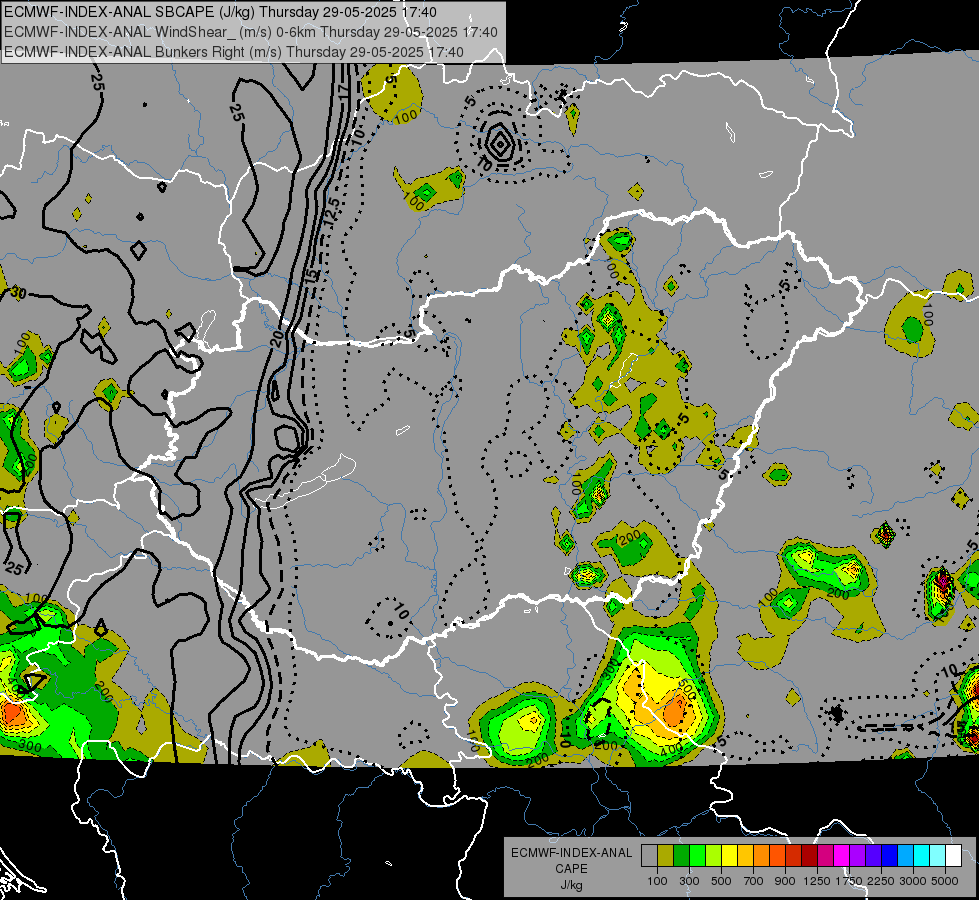Click the J/kg unit label in legend
This screenshot has width=979, height=900.
pyautogui.click(x=571, y=885)
